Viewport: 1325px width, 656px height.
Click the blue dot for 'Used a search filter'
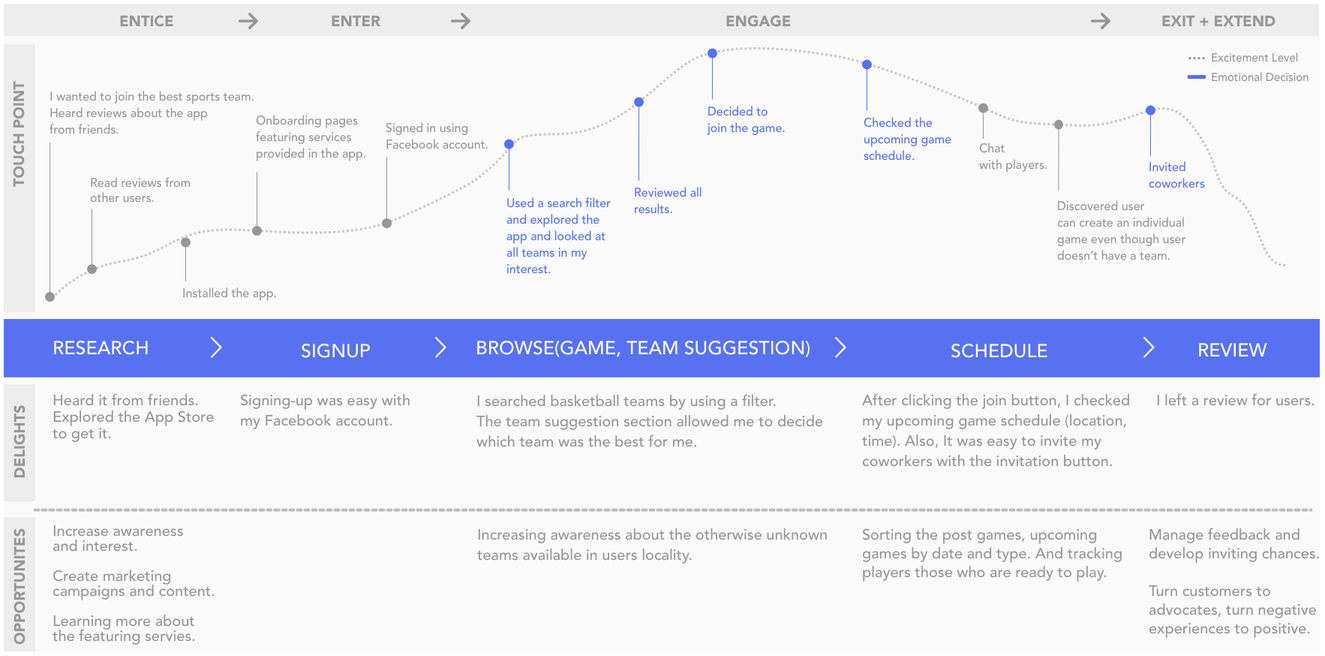point(509,145)
